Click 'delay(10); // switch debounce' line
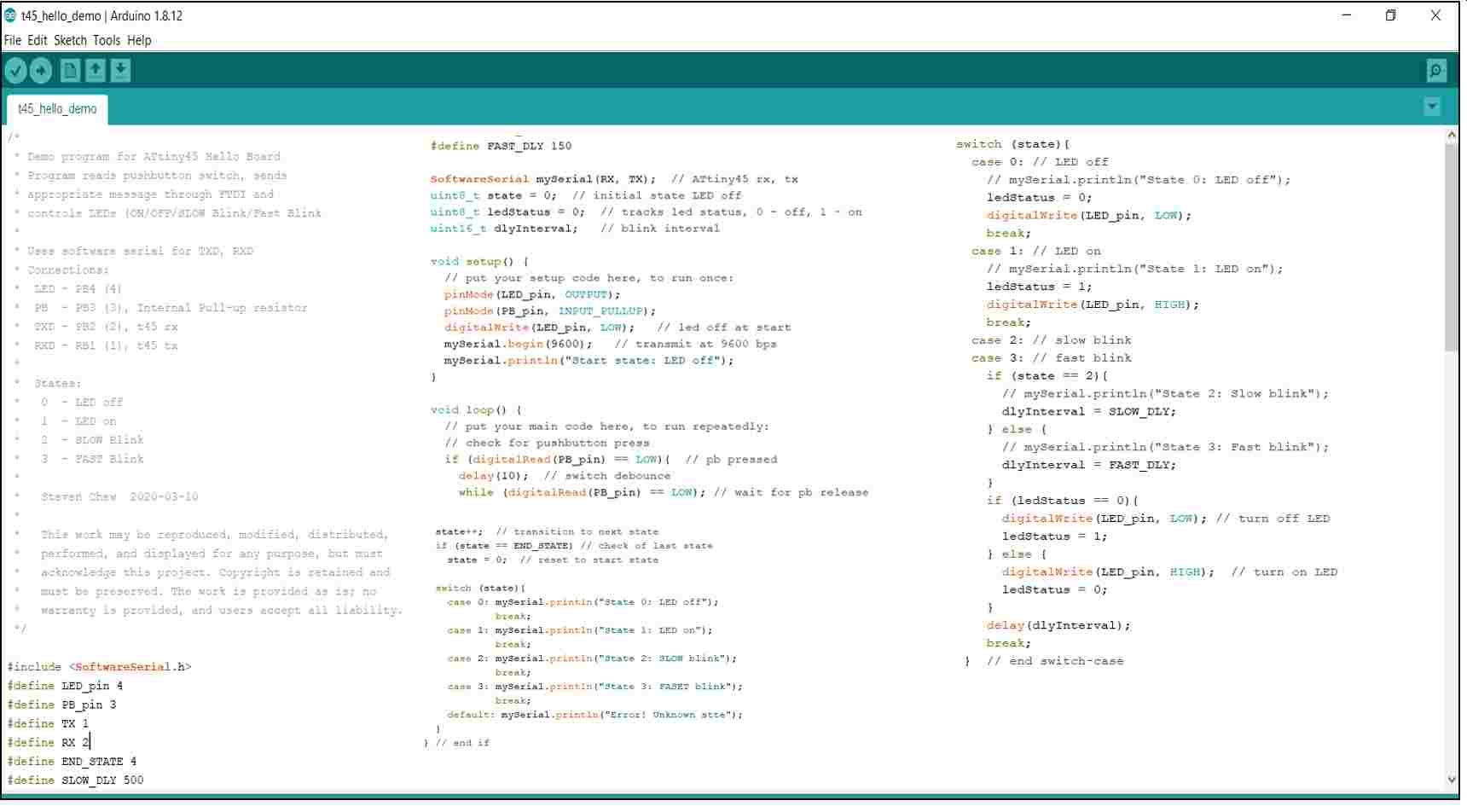 coord(565,476)
